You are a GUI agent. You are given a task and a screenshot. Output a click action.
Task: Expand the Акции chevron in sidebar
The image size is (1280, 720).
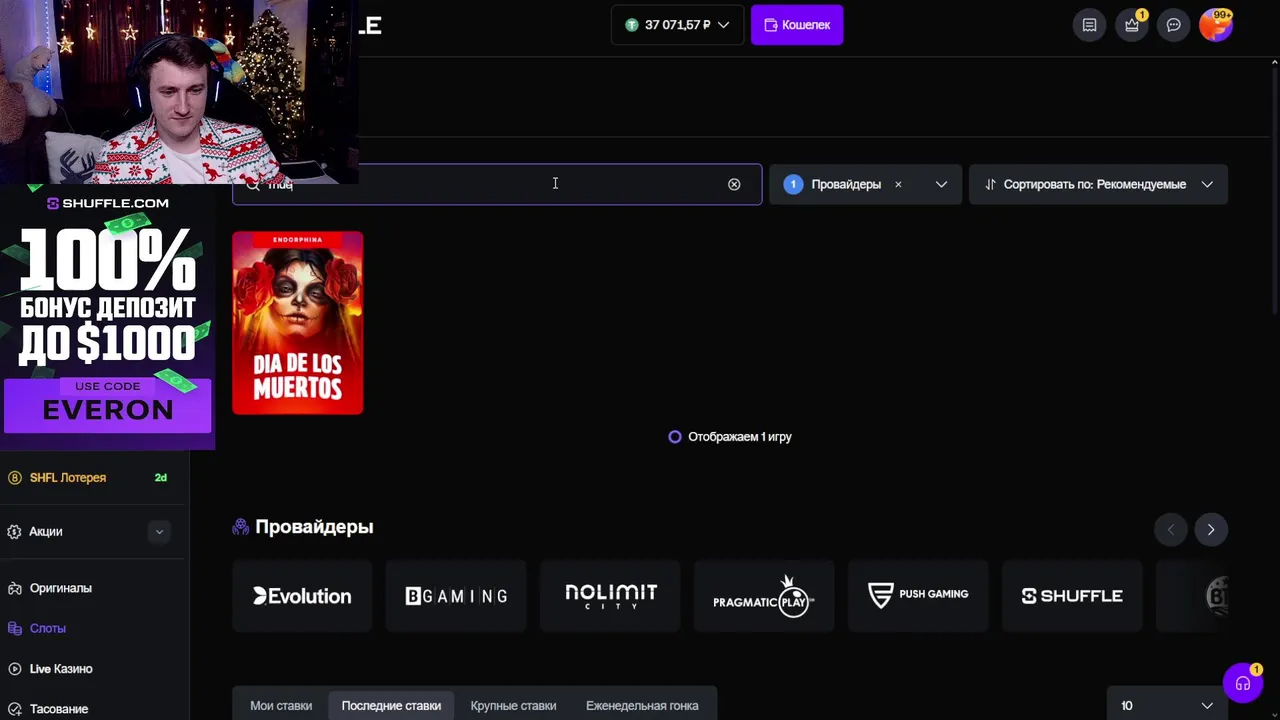click(x=159, y=532)
